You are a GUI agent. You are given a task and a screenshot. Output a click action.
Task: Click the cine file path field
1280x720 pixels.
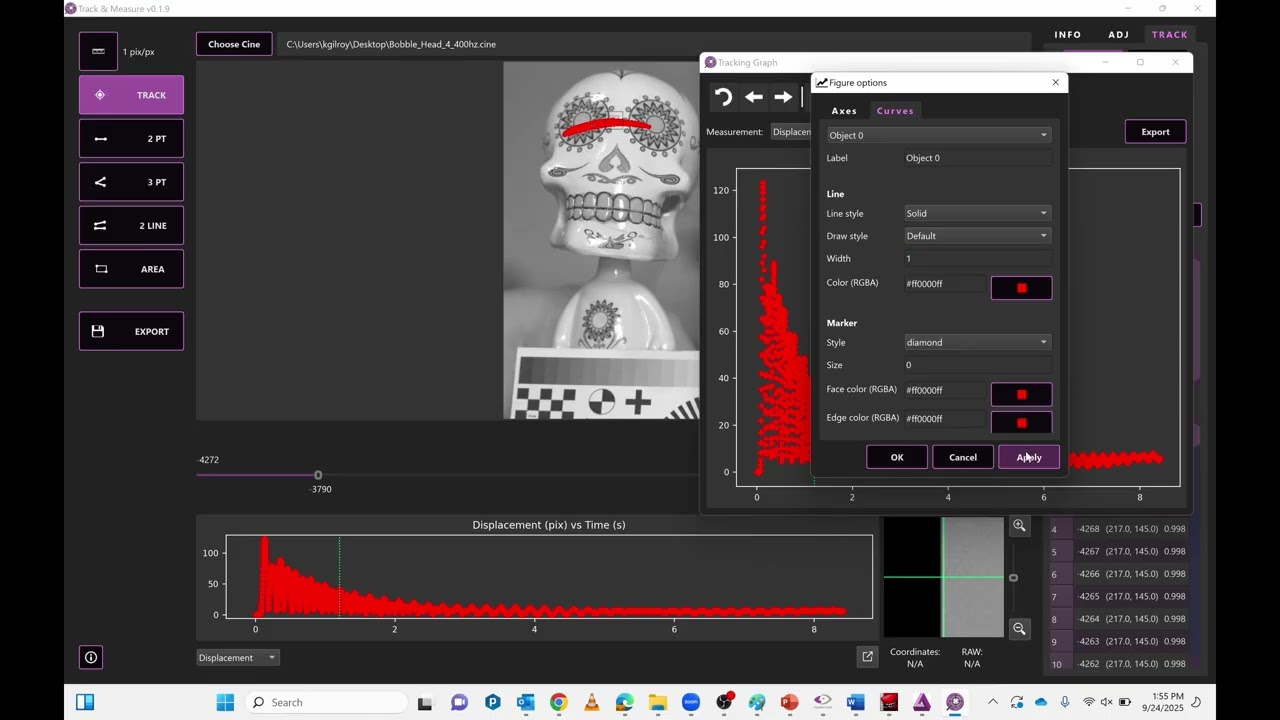click(653, 44)
